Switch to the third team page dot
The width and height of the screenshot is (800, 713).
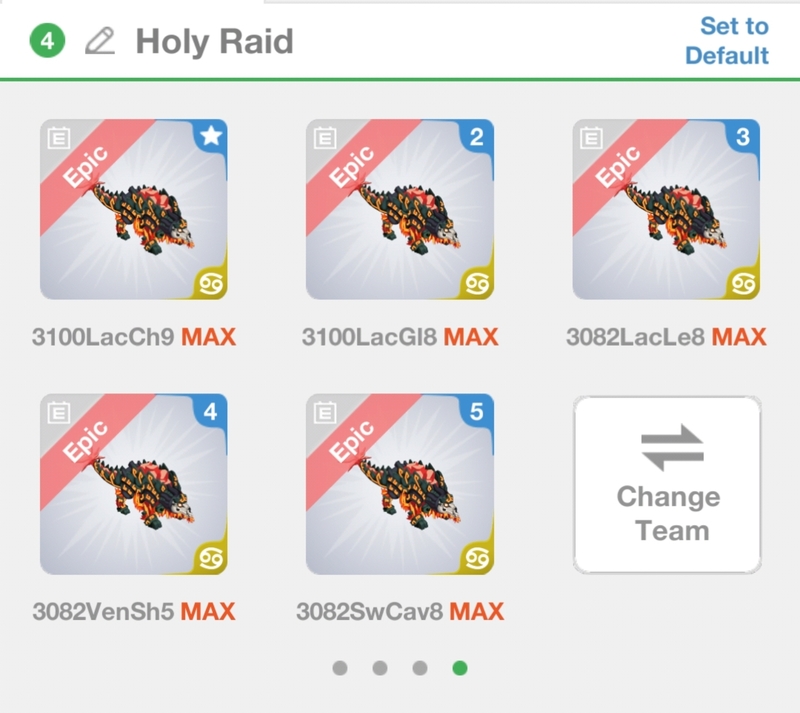click(x=419, y=668)
